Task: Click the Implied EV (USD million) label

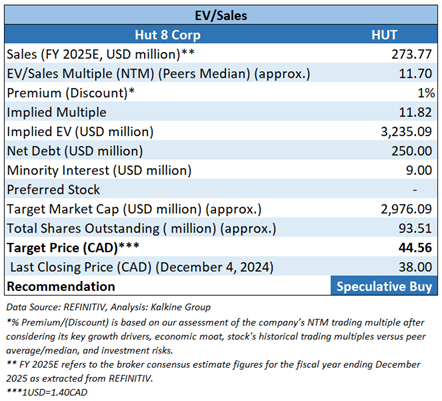Action: pyautogui.click(x=80, y=131)
